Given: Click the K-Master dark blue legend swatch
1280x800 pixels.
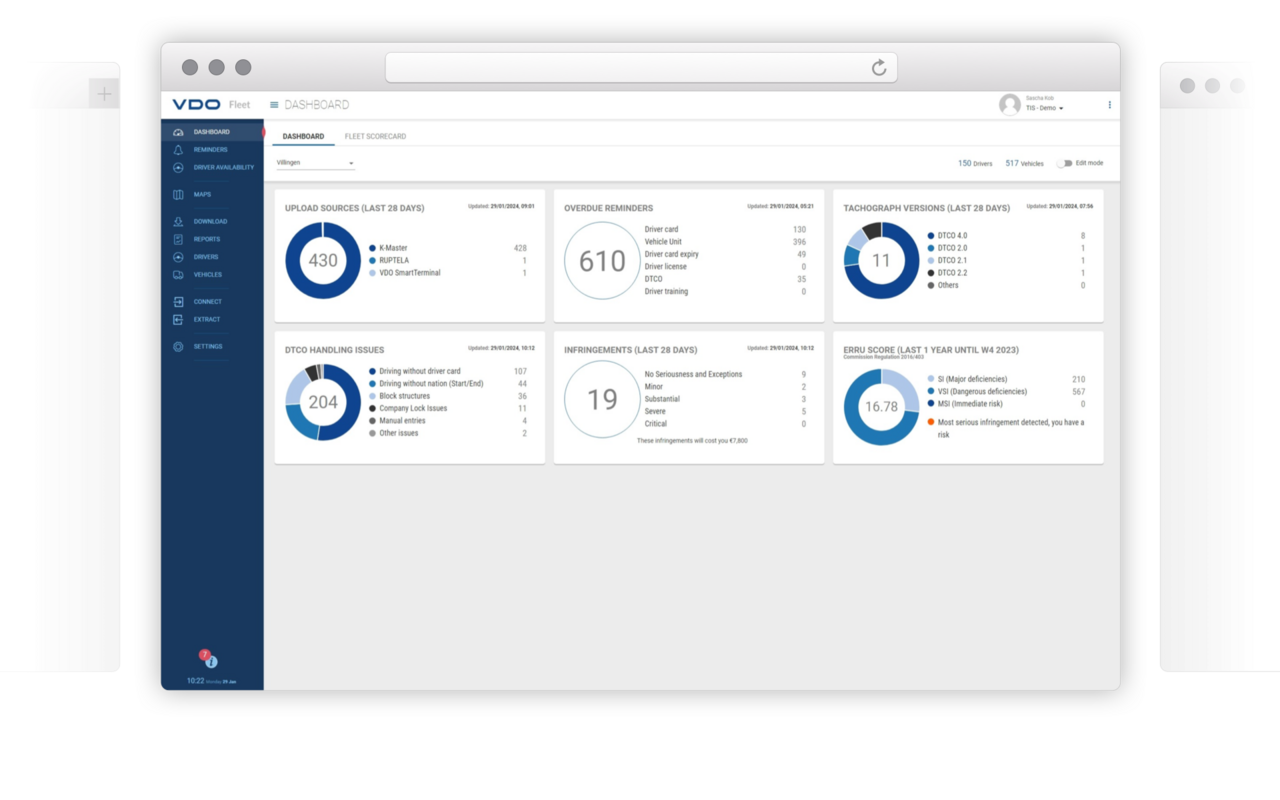Looking at the screenshot, I should click(x=372, y=248).
